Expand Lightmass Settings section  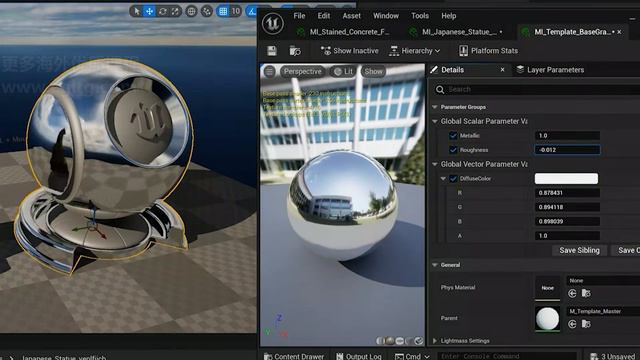click(435, 341)
